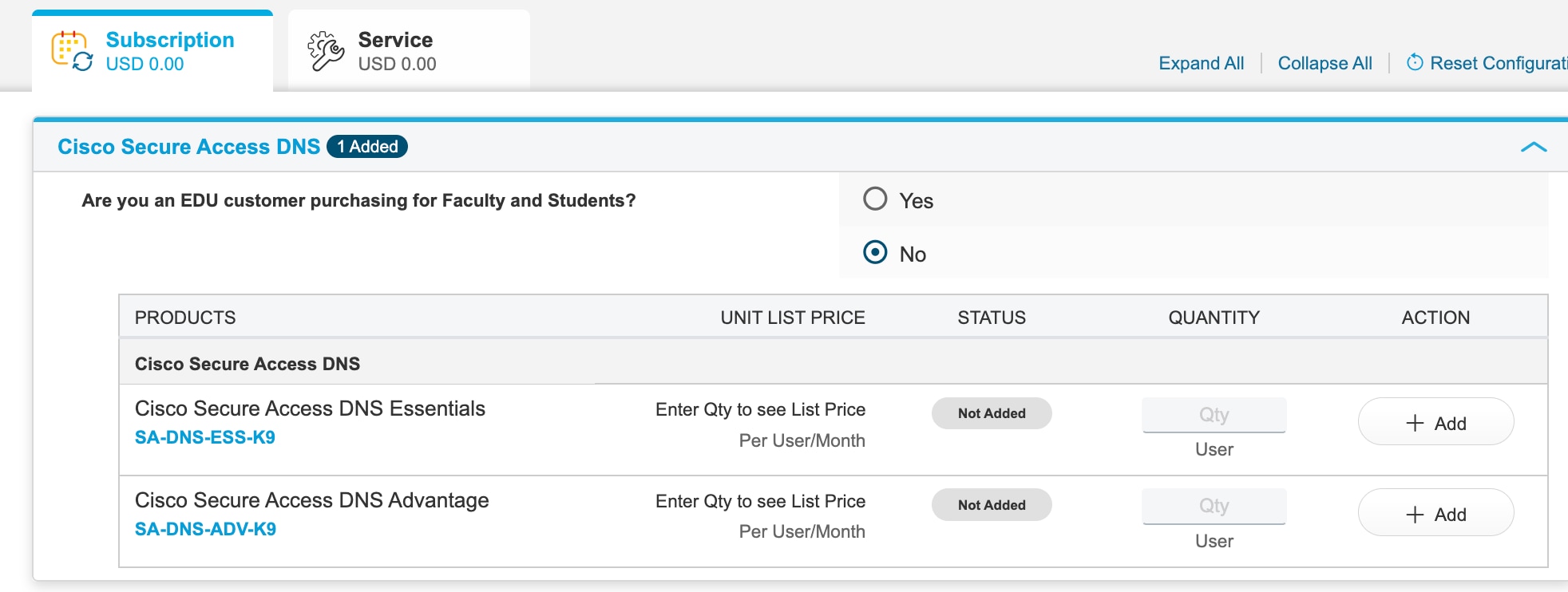Screen dimensions: 1568x592
Task: Focus the Qty field for DNS Advantage
Action: pyautogui.click(x=1214, y=506)
